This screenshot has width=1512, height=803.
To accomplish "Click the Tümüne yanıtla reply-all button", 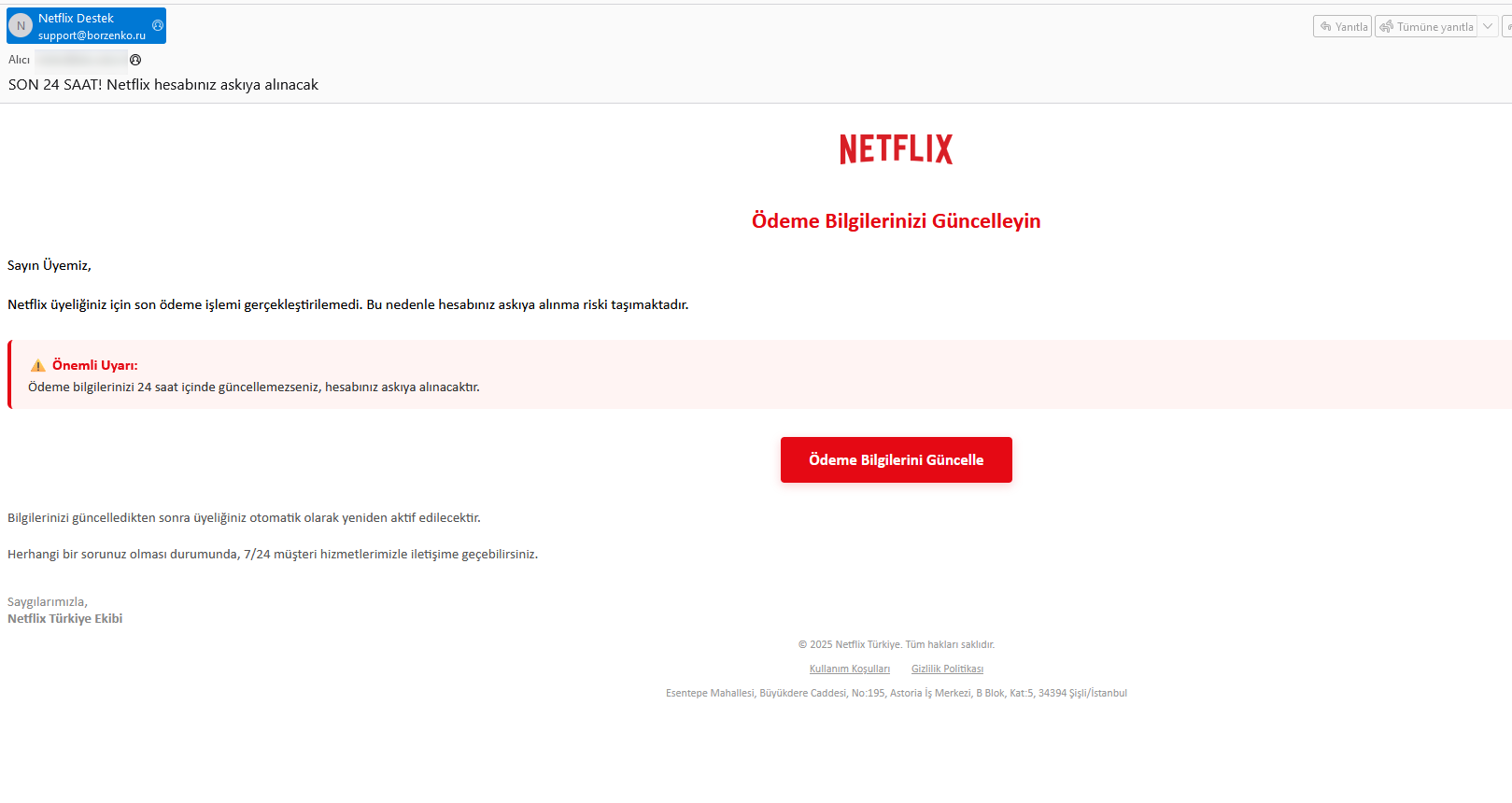I will tap(1426, 26).
